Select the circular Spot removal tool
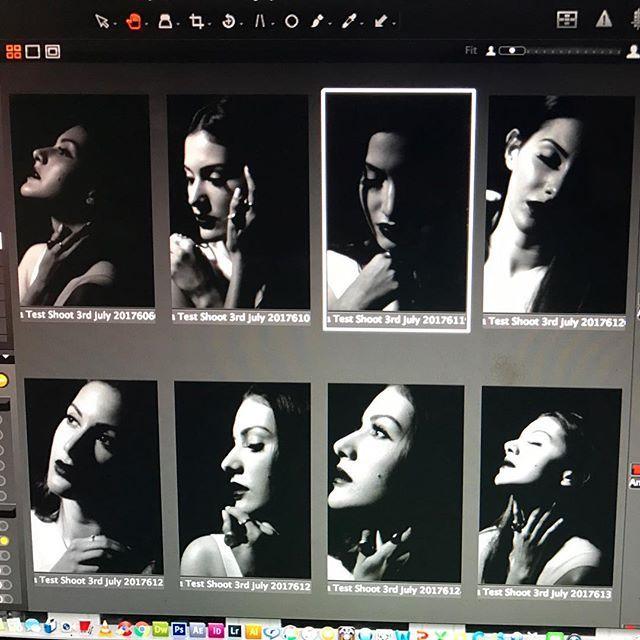The height and width of the screenshot is (640, 640). (291, 21)
